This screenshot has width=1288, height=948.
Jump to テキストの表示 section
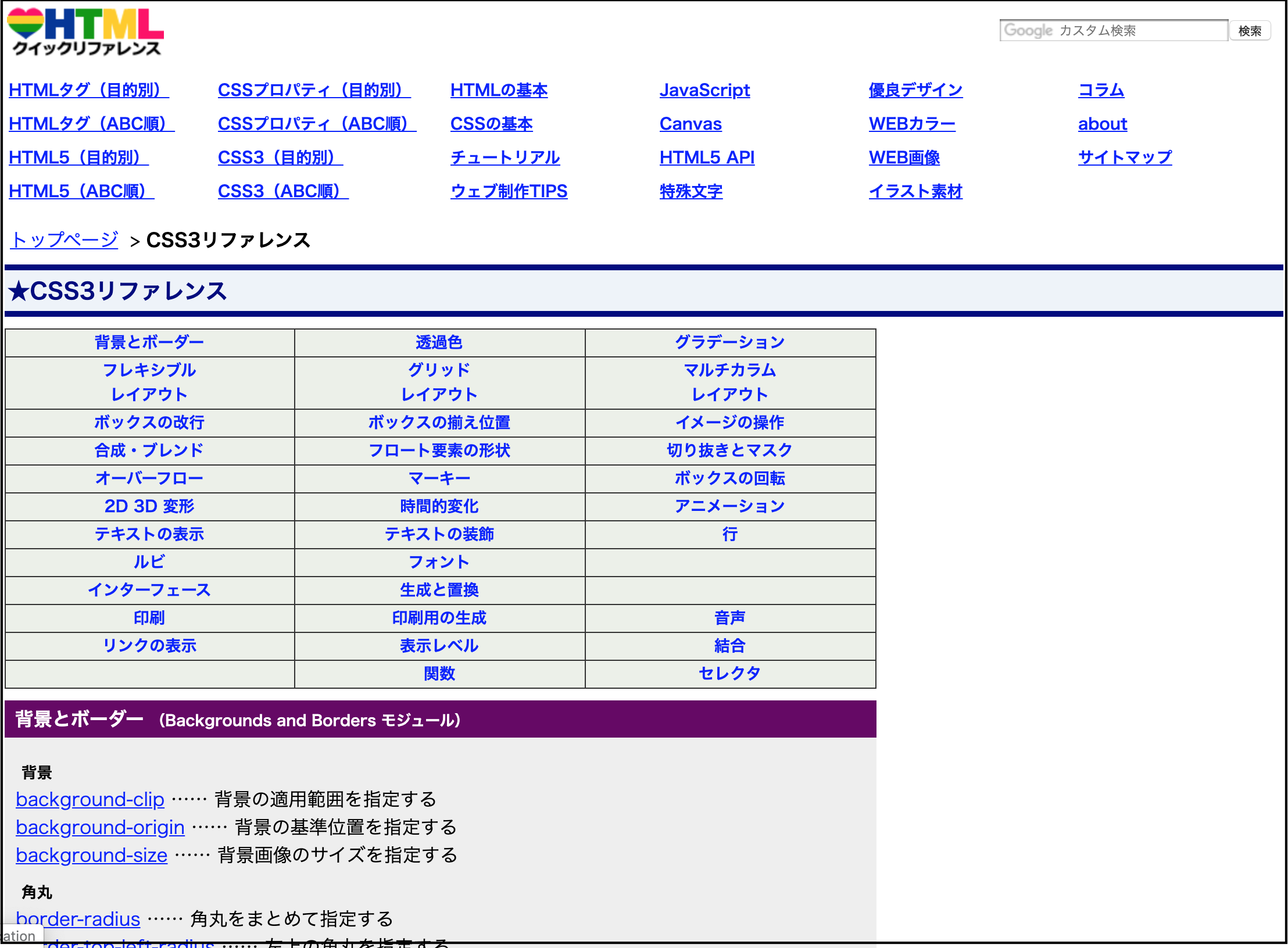tap(149, 534)
